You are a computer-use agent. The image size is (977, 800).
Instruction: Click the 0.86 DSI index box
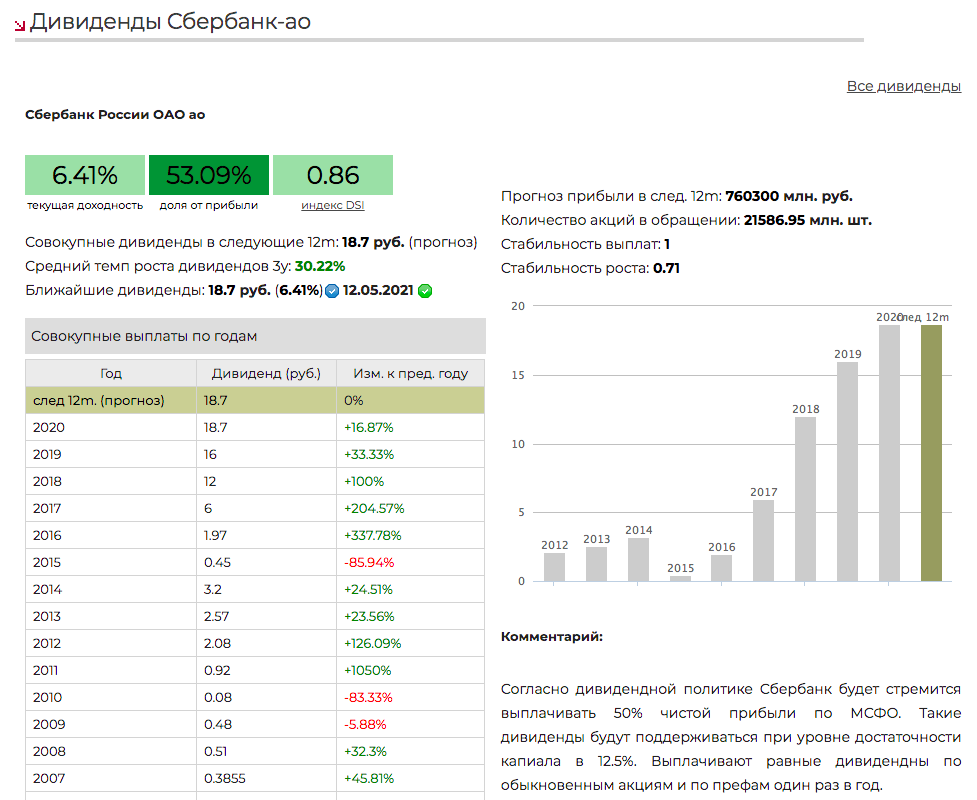333,175
